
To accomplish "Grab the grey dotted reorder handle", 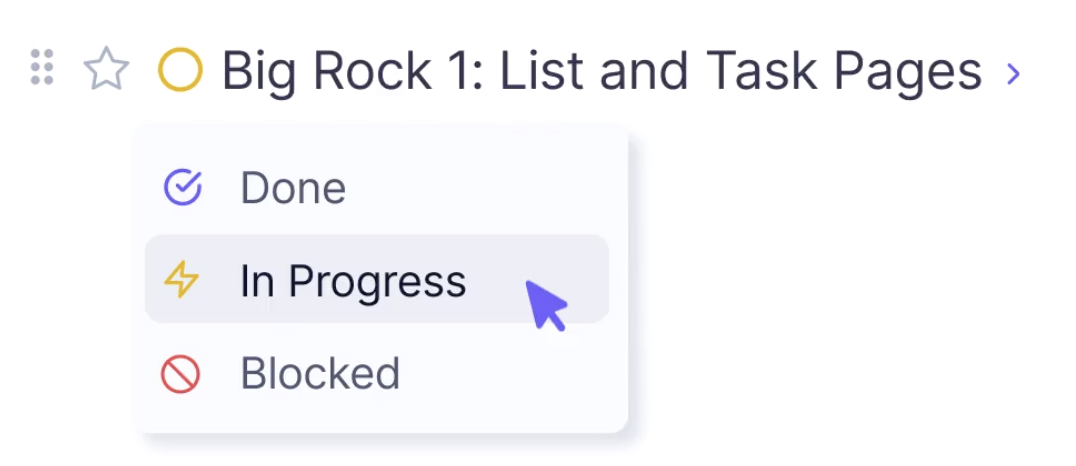I will [42, 68].
